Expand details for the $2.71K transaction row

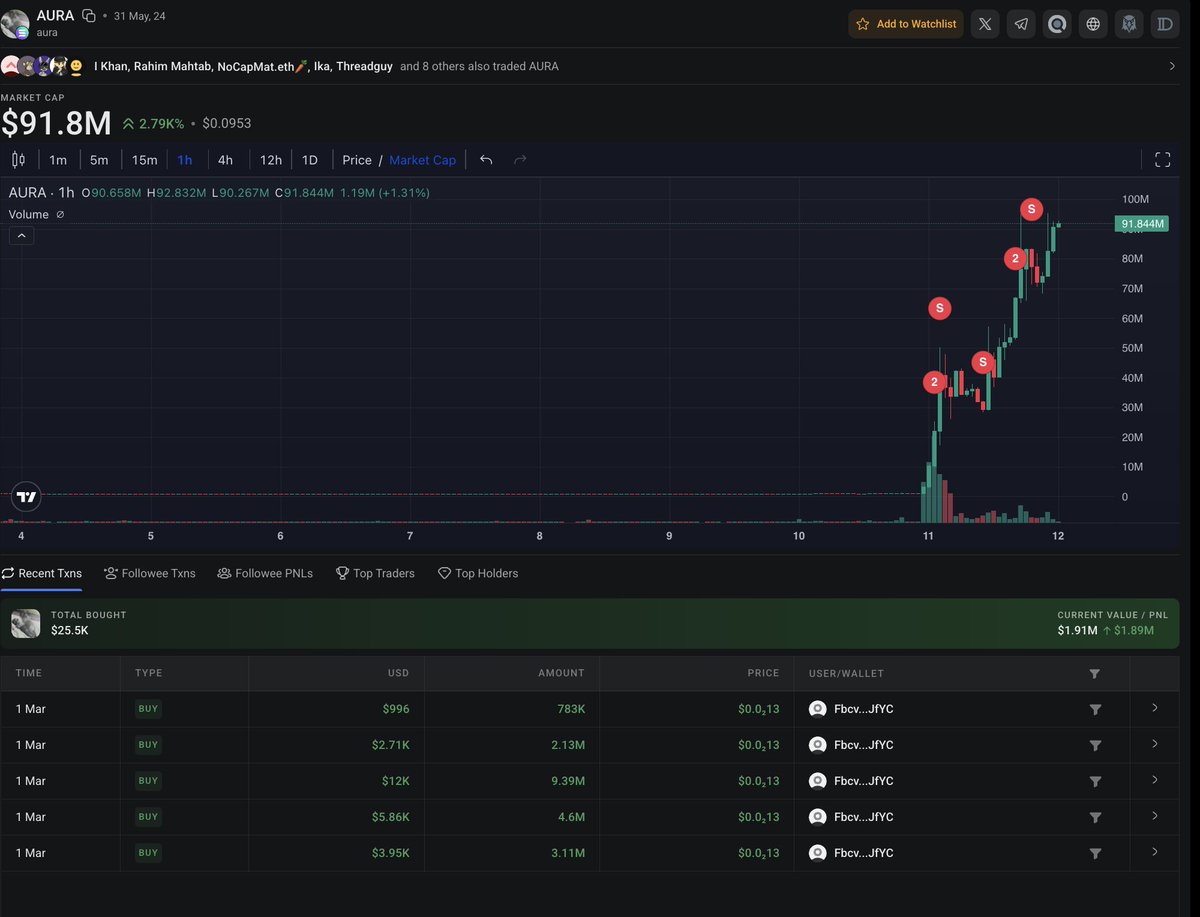coord(1155,744)
